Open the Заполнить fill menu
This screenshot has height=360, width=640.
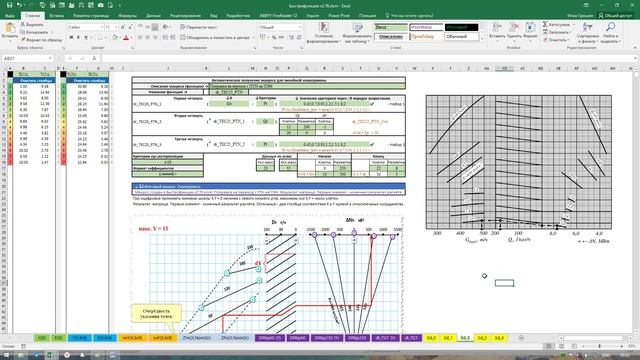558,32
